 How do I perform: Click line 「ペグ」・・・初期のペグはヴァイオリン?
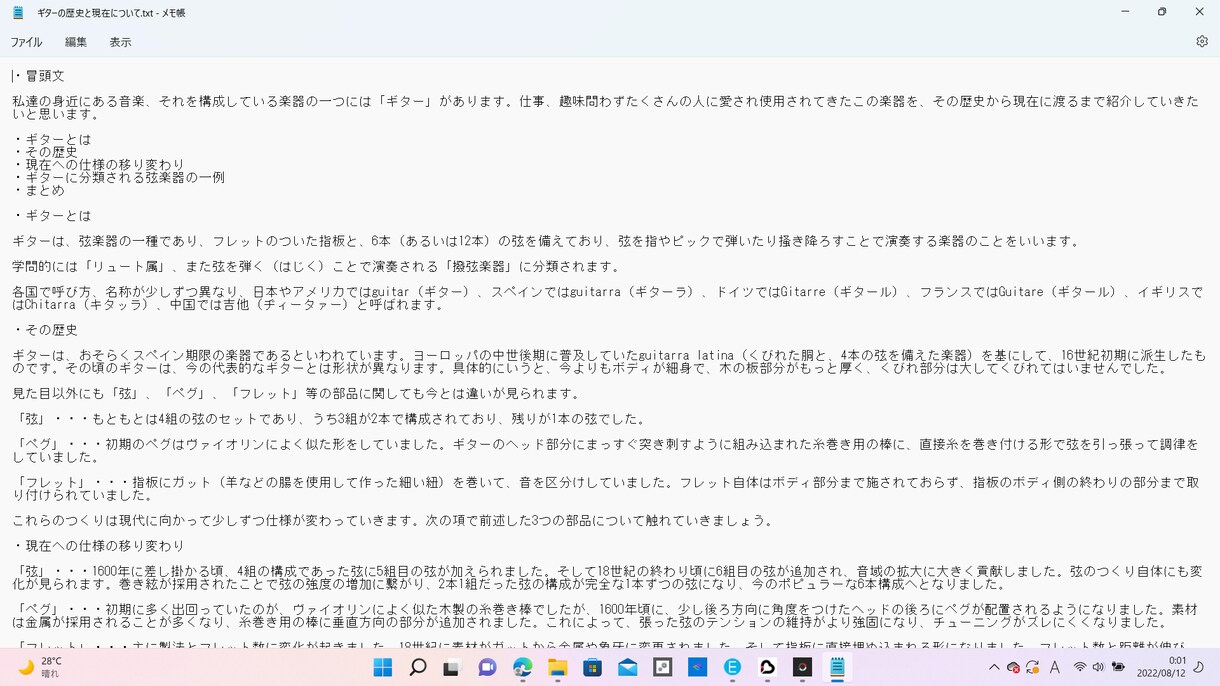[x=605, y=451]
